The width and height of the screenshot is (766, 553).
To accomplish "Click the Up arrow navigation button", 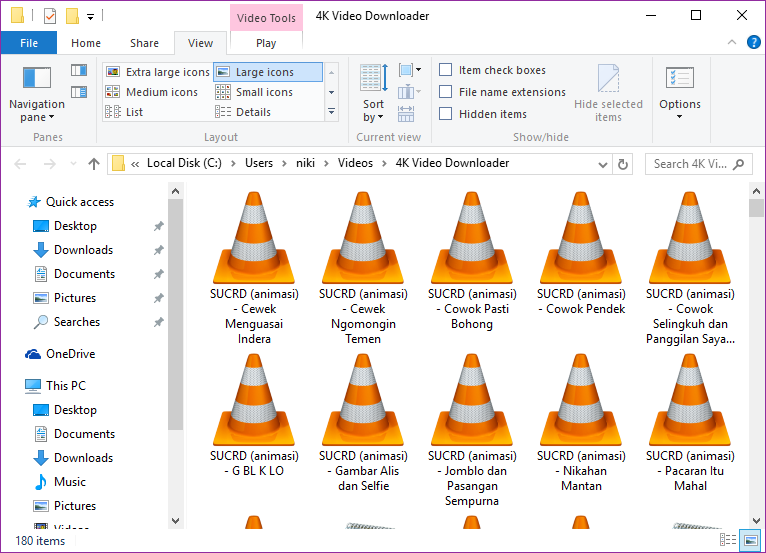I will pos(94,164).
